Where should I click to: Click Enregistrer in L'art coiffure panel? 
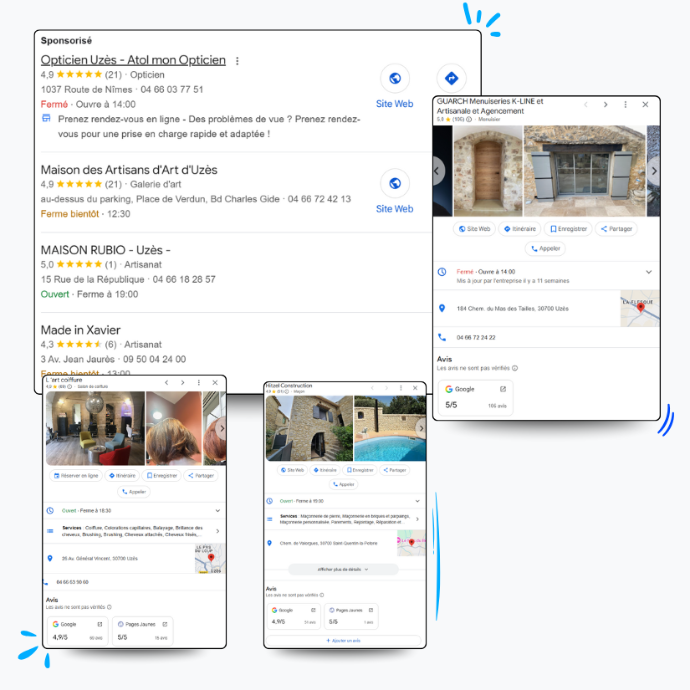click(x=161, y=476)
